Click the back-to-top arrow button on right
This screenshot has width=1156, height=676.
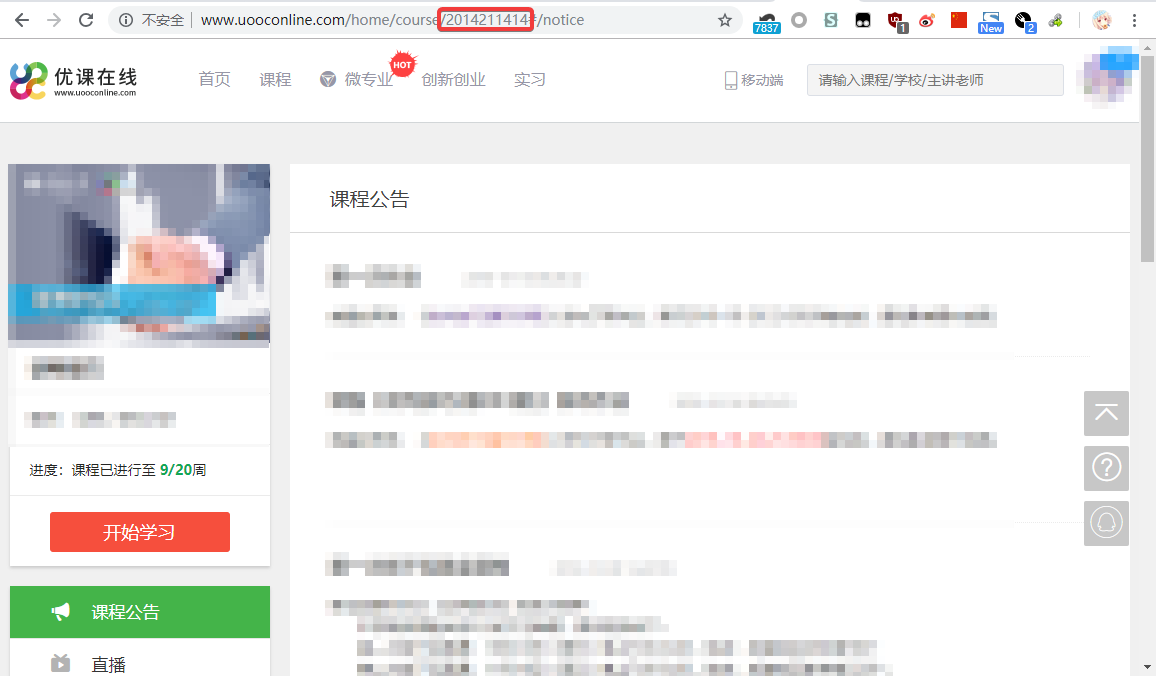1106,413
